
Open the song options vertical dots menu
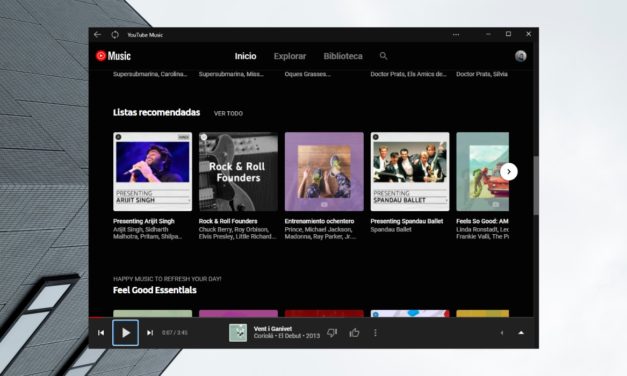click(375, 333)
